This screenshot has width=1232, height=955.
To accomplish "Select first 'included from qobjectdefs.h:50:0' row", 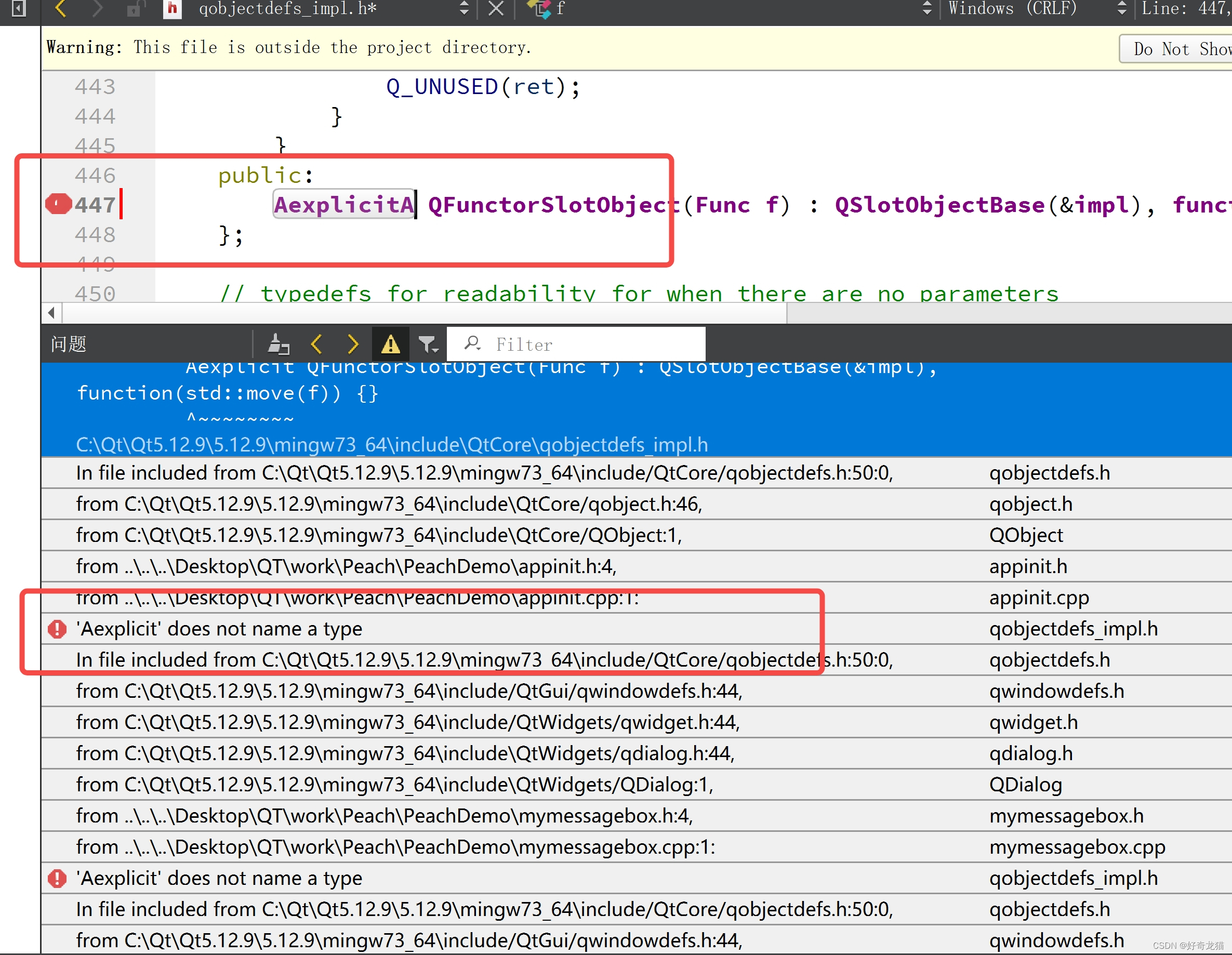I will [x=637, y=473].
